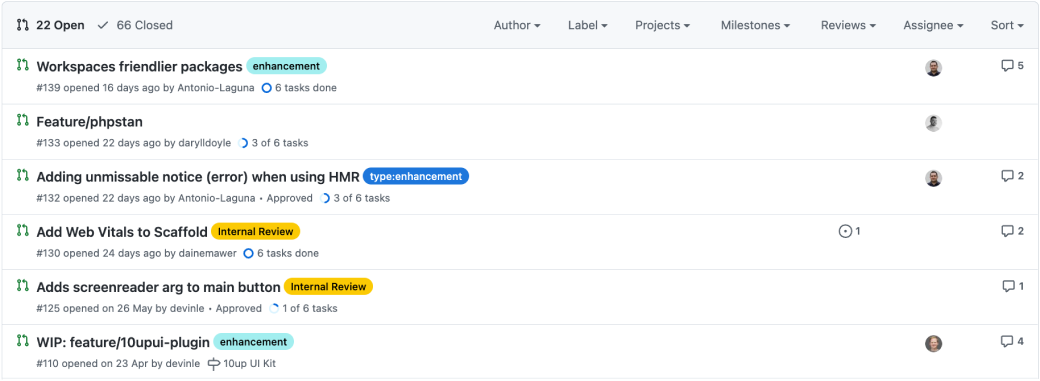
Task: Open Workspaces friendlier packages pull request
Action: [x=139, y=66]
